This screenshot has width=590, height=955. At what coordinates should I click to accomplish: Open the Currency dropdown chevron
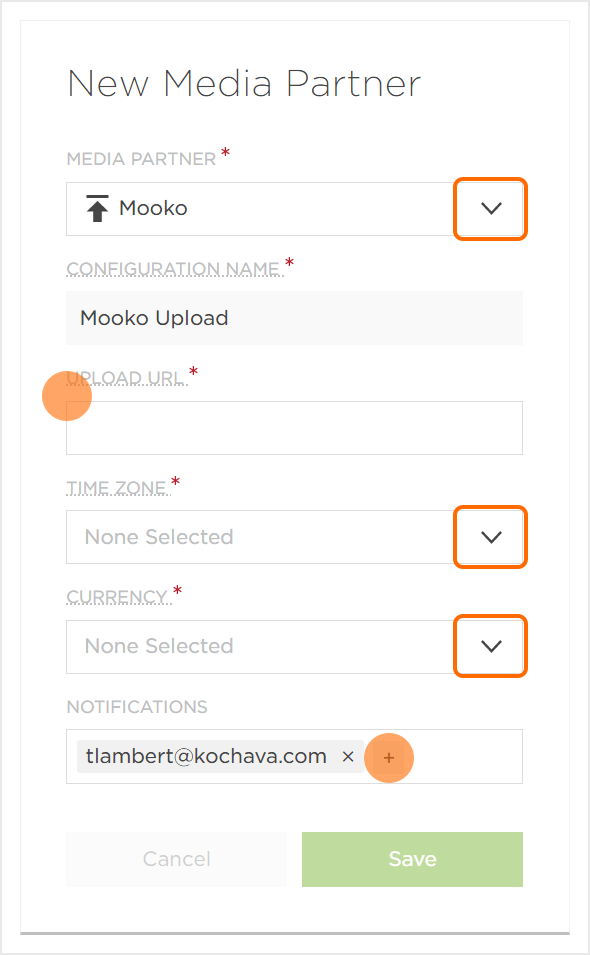click(x=491, y=646)
